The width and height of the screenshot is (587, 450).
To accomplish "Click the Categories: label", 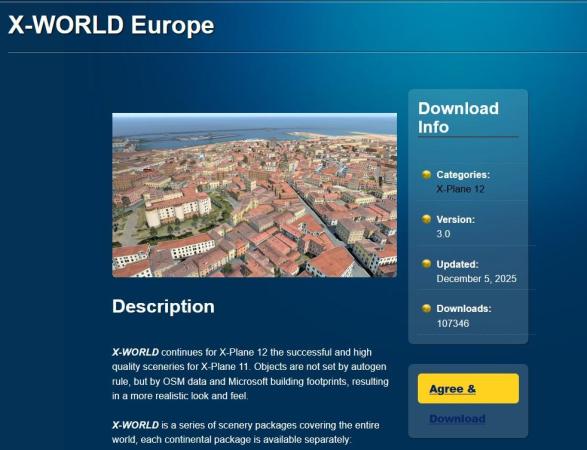I will [463, 175].
